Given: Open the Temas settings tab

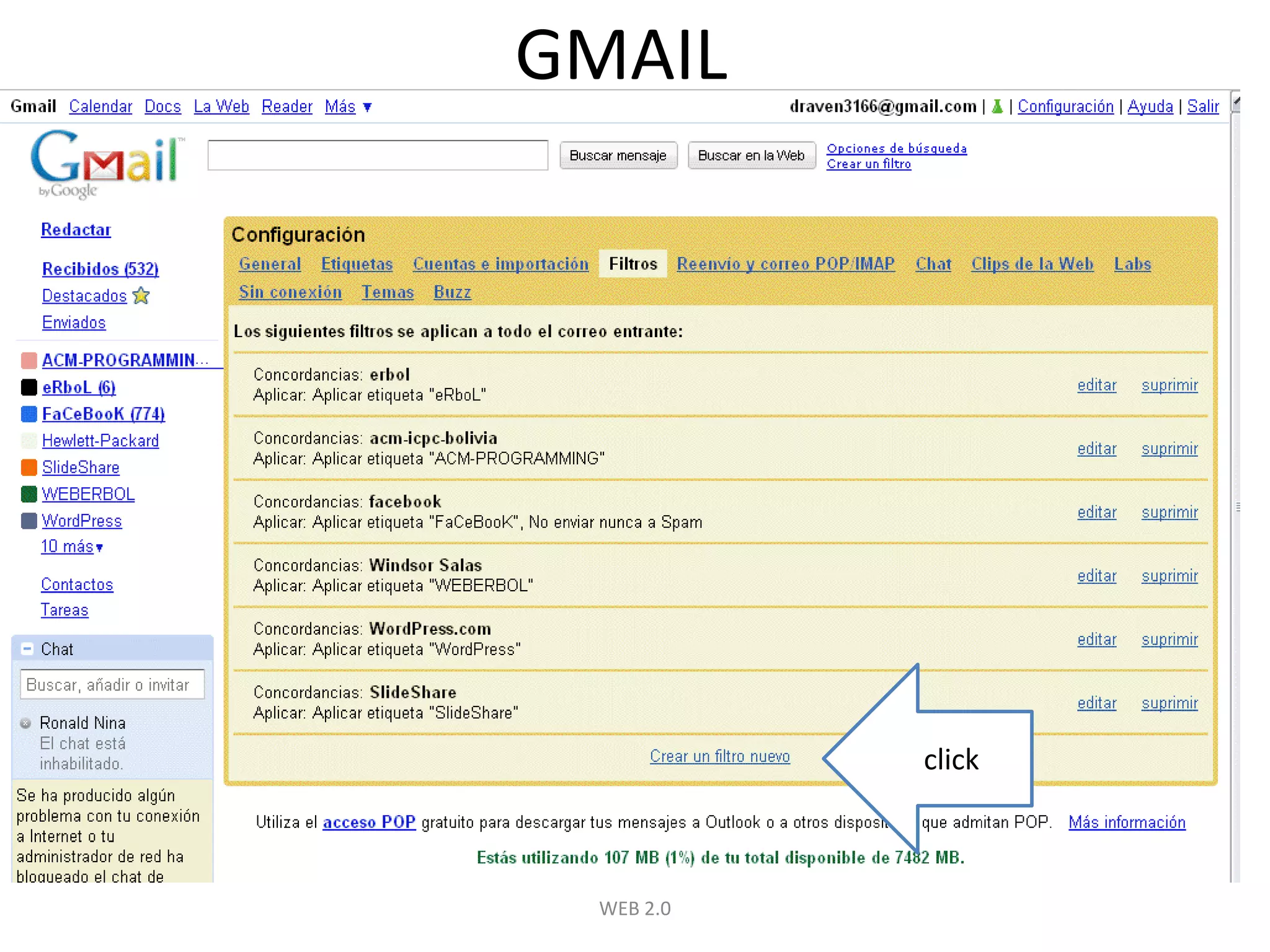Looking at the screenshot, I should pyautogui.click(x=388, y=292).
